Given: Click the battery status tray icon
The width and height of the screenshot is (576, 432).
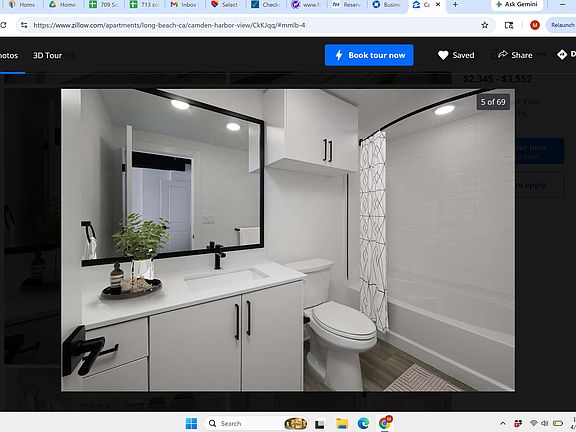Looking at the screenshot, I should (558, 424).
